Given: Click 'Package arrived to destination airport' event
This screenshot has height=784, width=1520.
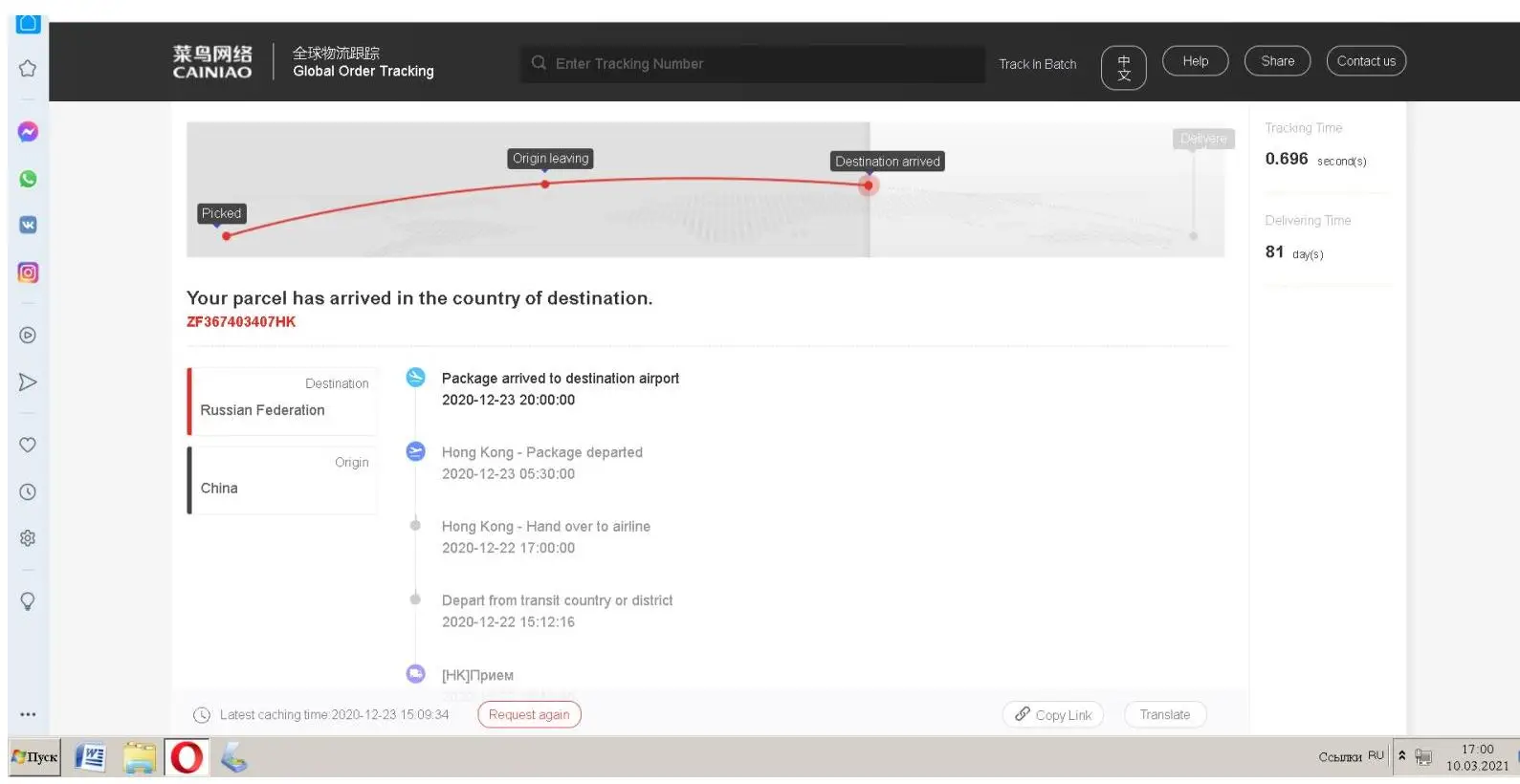Looking at the screenshot, I should click(561, 379).
